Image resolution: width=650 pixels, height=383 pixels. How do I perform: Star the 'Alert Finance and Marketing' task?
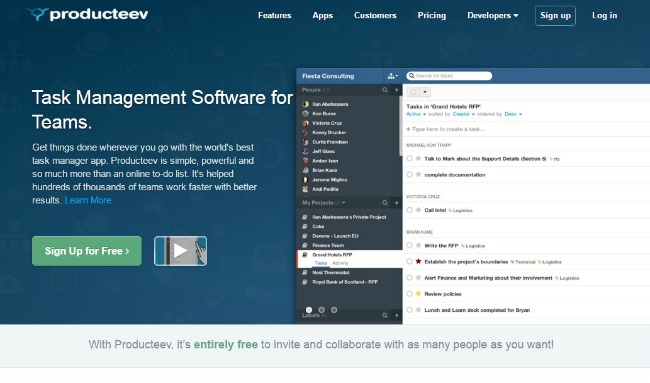(418, 278)
